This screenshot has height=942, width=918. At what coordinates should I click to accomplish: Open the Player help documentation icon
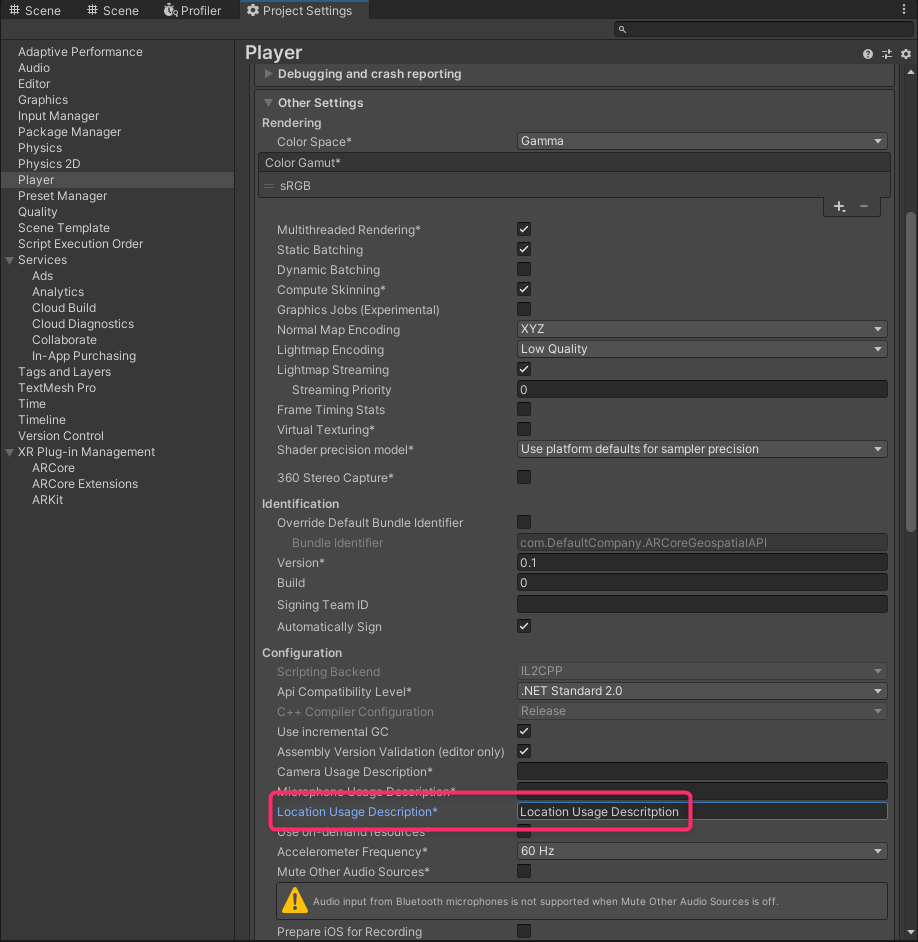coord(868,54)
